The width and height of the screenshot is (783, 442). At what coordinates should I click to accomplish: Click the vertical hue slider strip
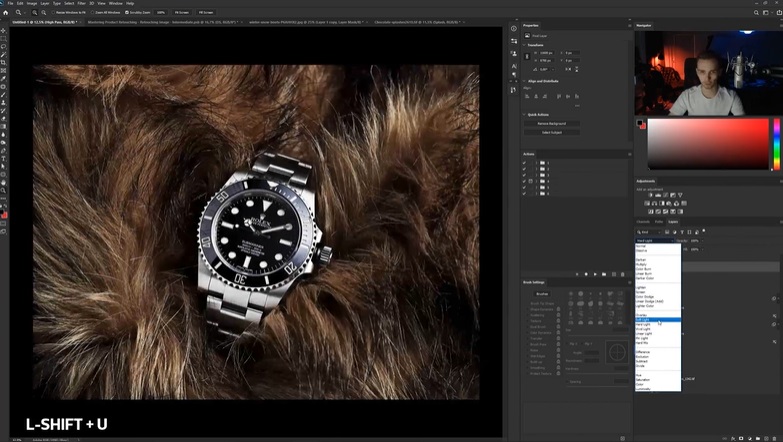[x=777, y=144]
